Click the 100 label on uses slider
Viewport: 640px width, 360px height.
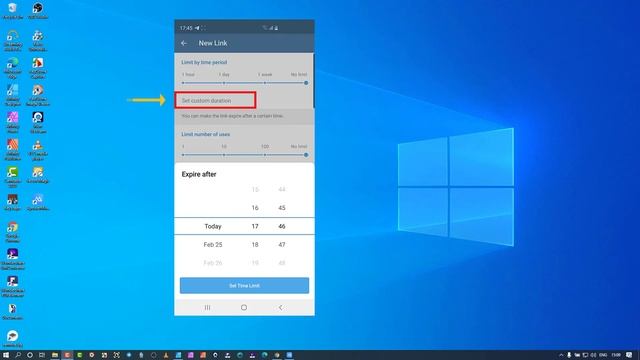(x=265, y=146)
